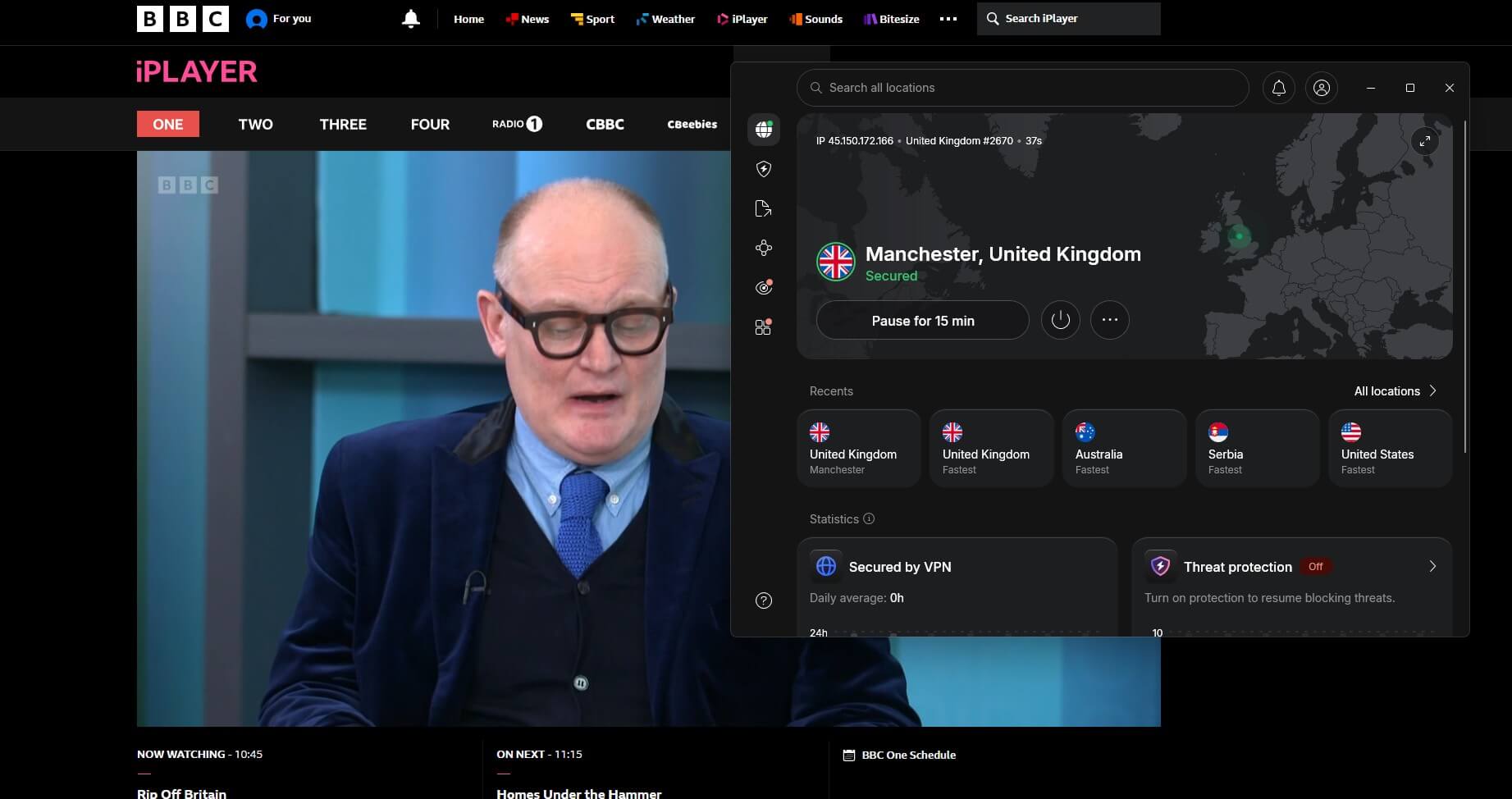Click the live video player

coord(433,438)
